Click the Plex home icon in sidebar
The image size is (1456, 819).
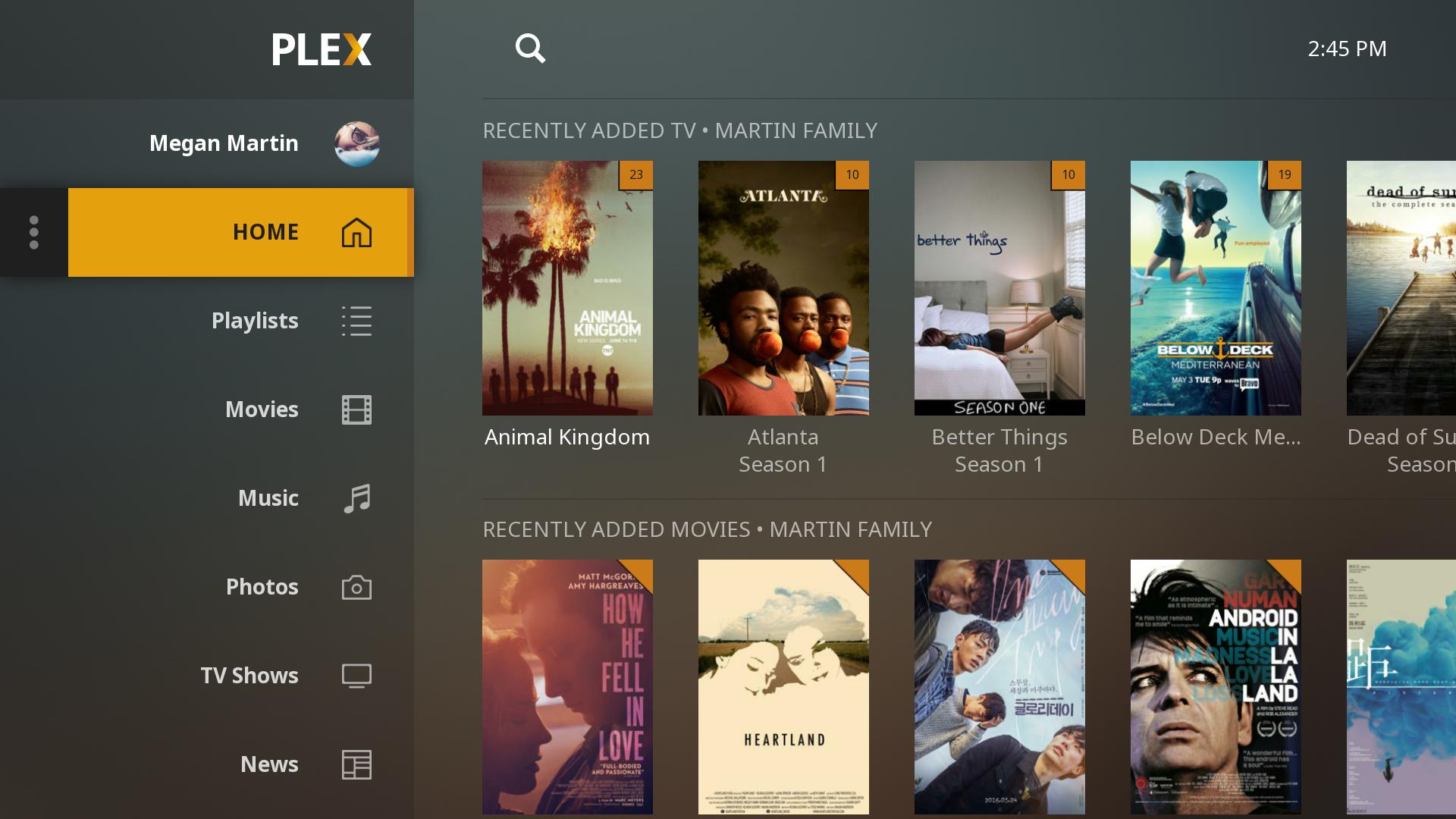coord(356,232)
